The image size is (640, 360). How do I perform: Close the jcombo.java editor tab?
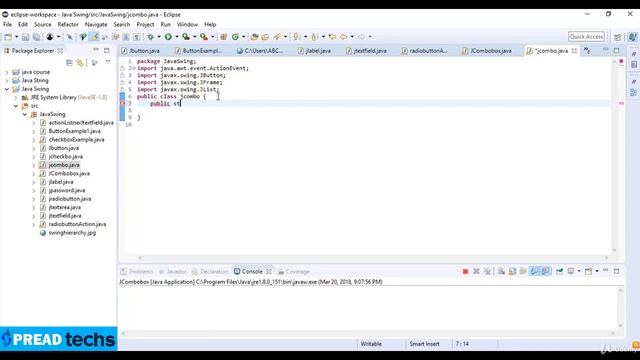coord(574,51)
